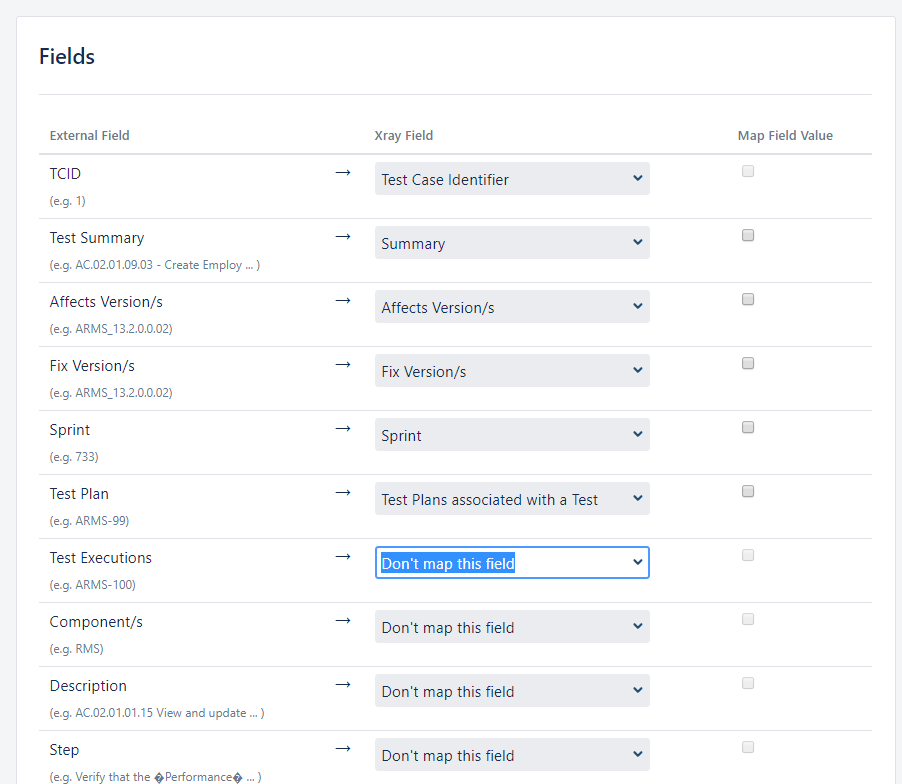Open the Summary field dropdown

pos(512,243)
